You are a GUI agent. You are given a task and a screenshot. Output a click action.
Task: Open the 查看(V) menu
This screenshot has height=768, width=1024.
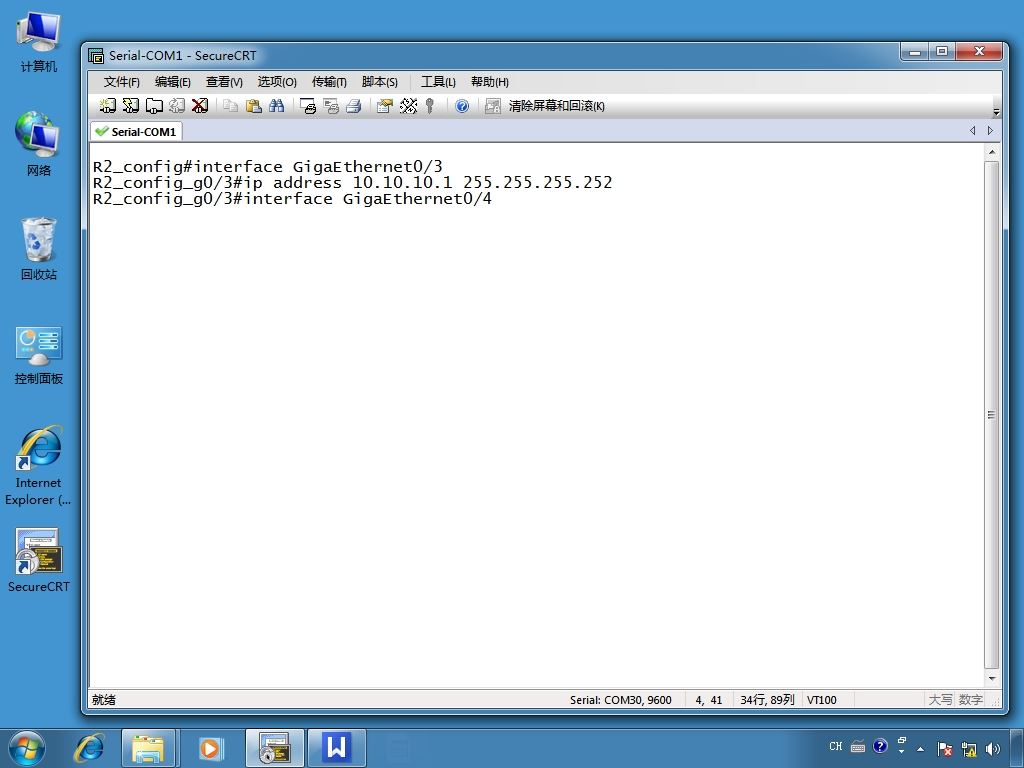pyautogui.click(x=224, y=82)
